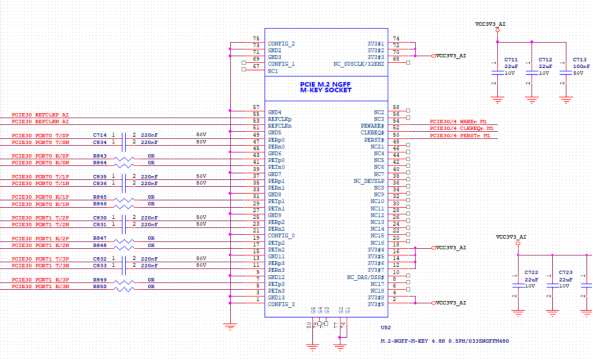Click VCC3V3_AI port next to 3V3#4 pin
The image size is (593, 361).
coord(449,248)
